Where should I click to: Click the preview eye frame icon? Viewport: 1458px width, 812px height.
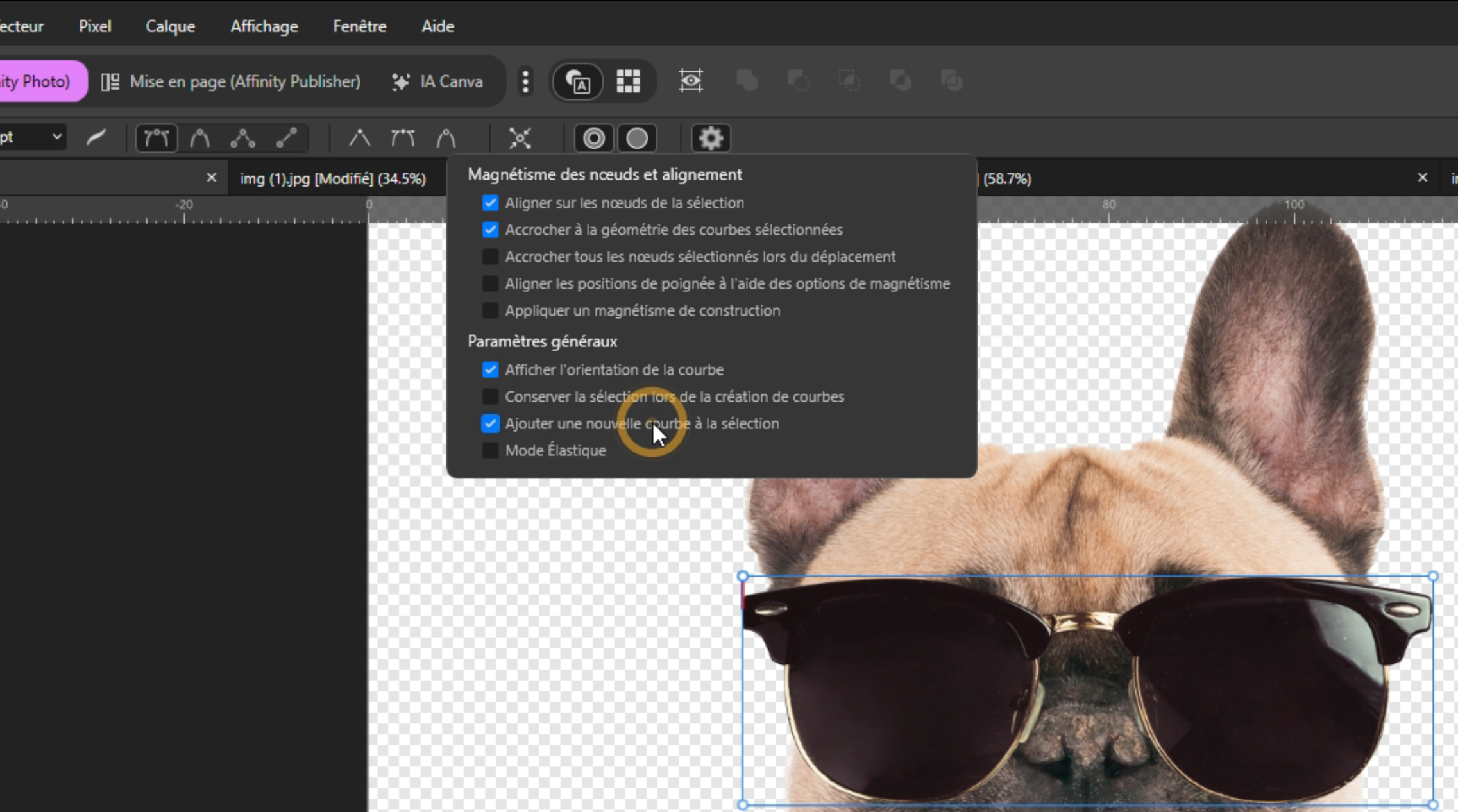[691, 81]
